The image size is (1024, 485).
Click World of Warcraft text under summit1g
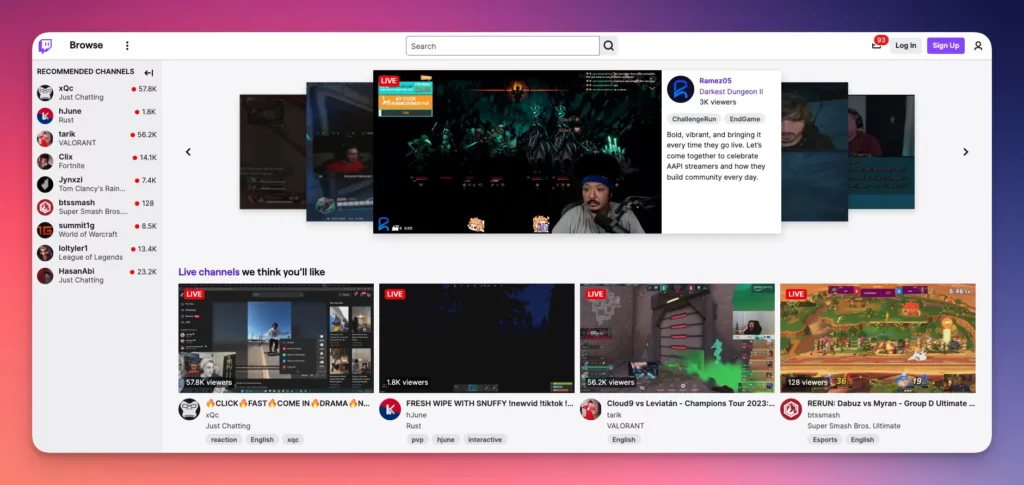click(x=88, y=234)
